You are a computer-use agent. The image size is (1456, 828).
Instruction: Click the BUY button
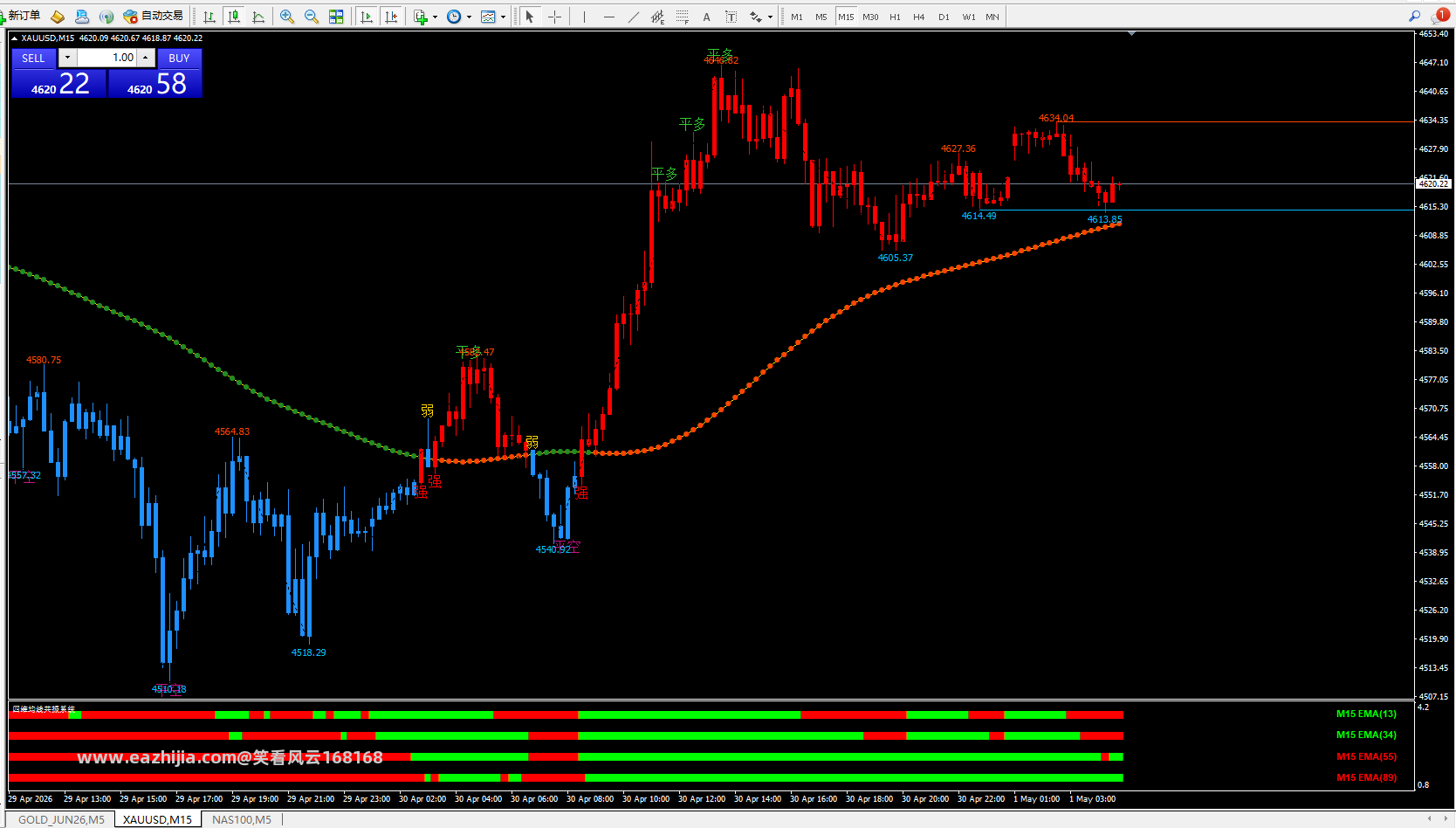click(179, 58)
